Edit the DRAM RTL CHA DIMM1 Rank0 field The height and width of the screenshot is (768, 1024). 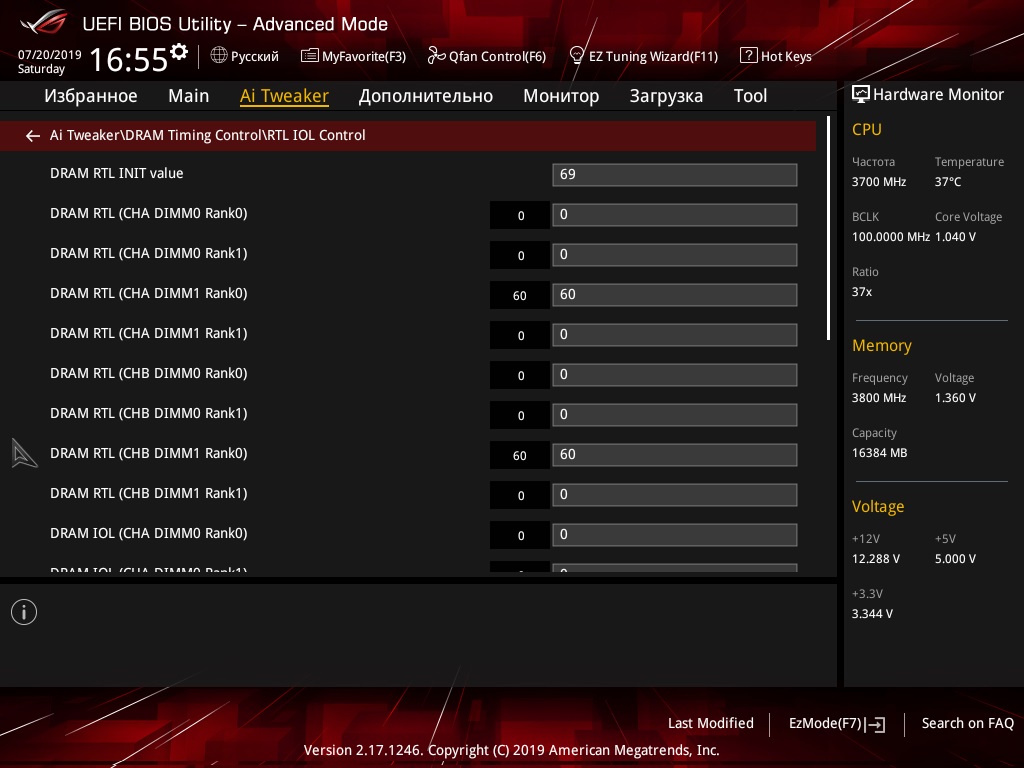coord(675,295)
